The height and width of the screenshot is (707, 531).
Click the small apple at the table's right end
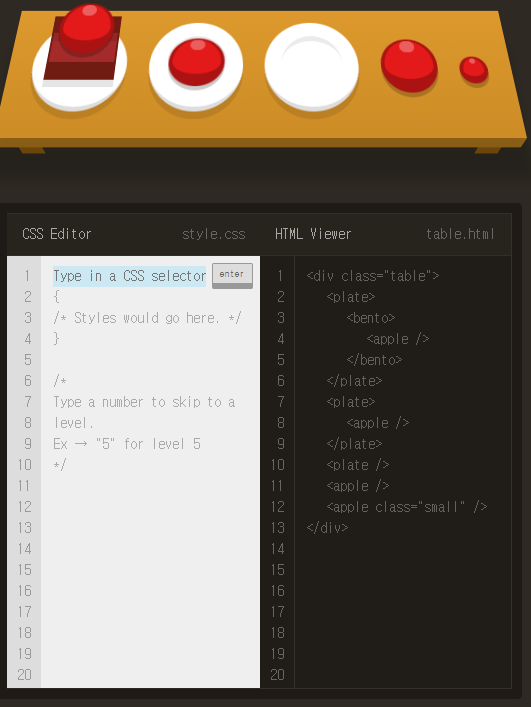[x=474, y=69]
